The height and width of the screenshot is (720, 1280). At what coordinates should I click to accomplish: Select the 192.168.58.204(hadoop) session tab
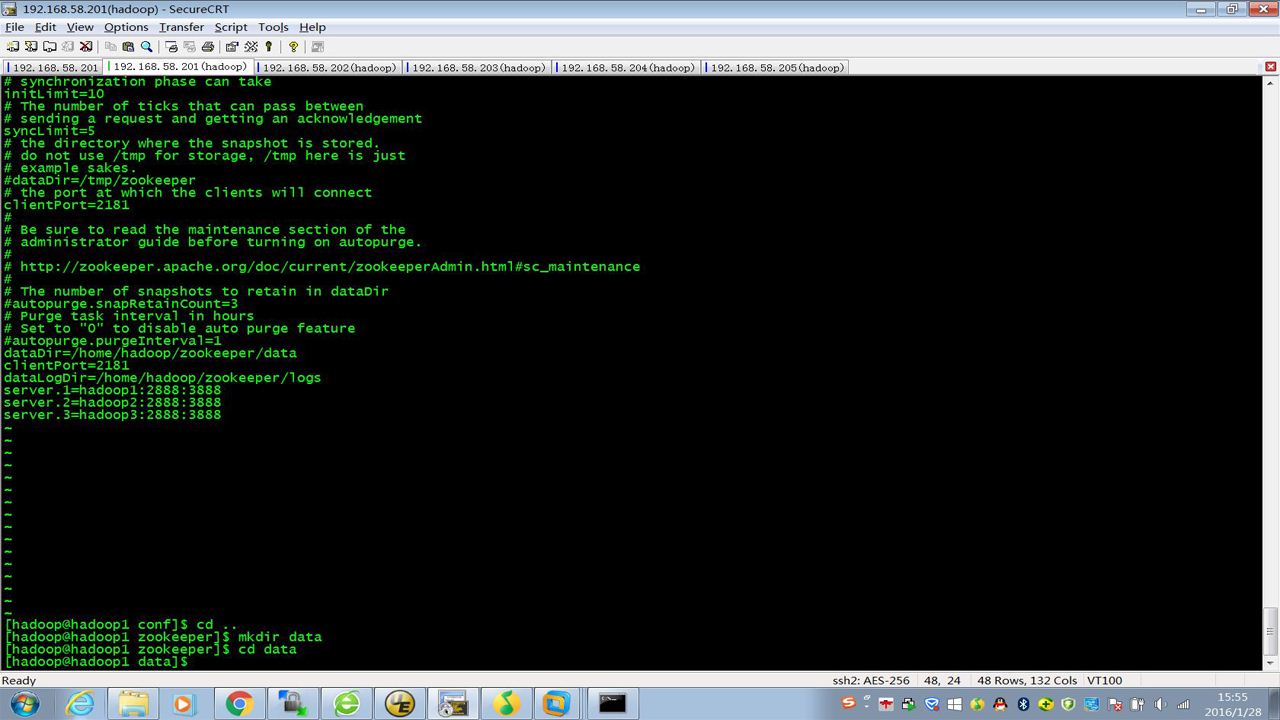click(x=627, y=68)
